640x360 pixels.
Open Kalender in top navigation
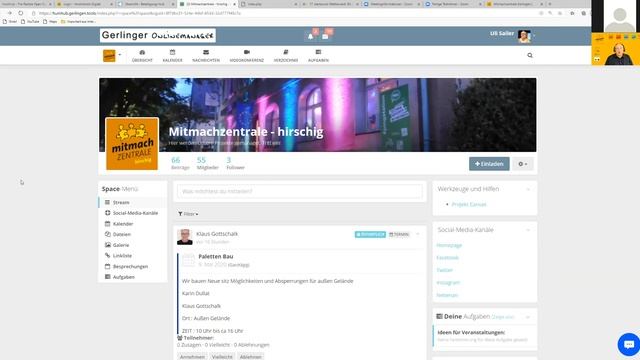coord(172,56)
